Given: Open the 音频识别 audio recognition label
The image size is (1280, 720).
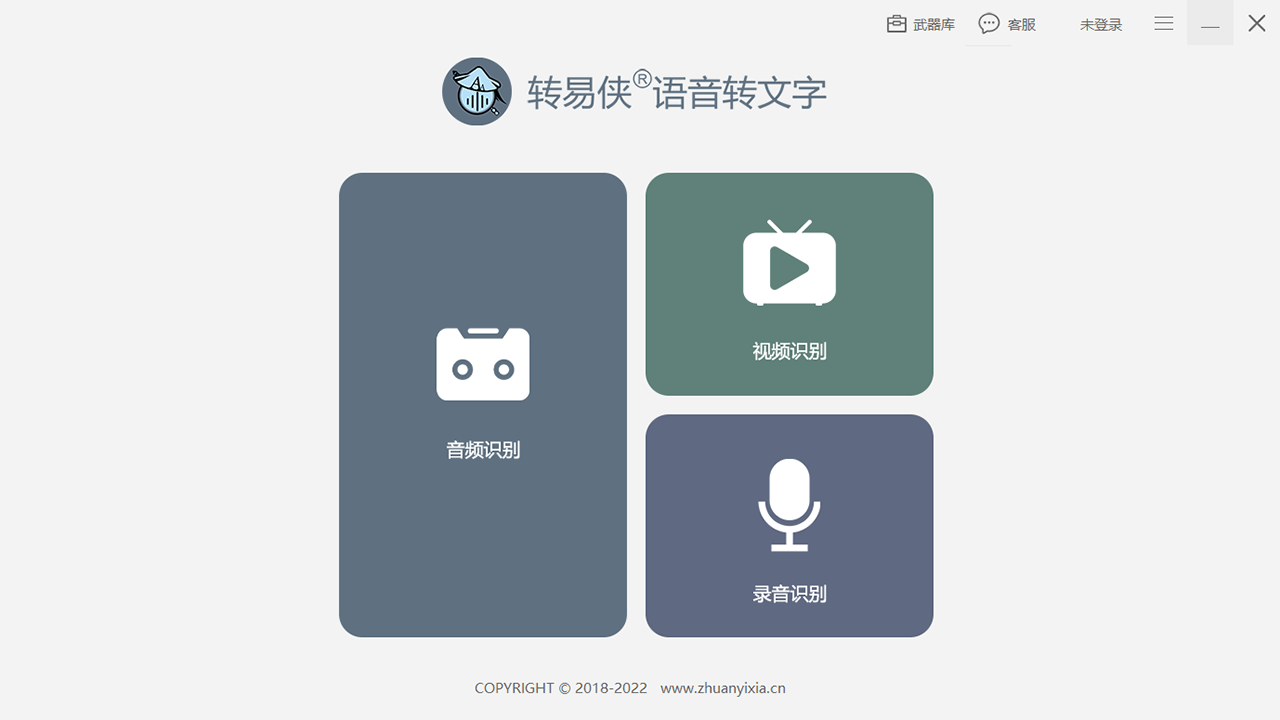Looking at the screenshot, I should coord(483,450).
